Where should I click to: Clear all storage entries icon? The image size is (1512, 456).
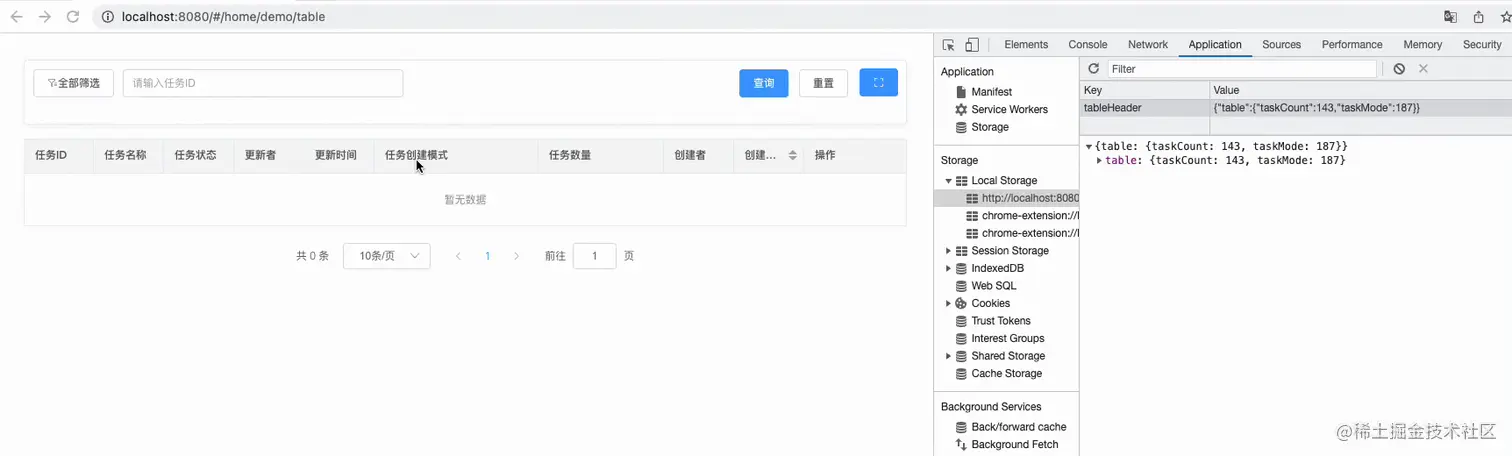coord(1399,69)
